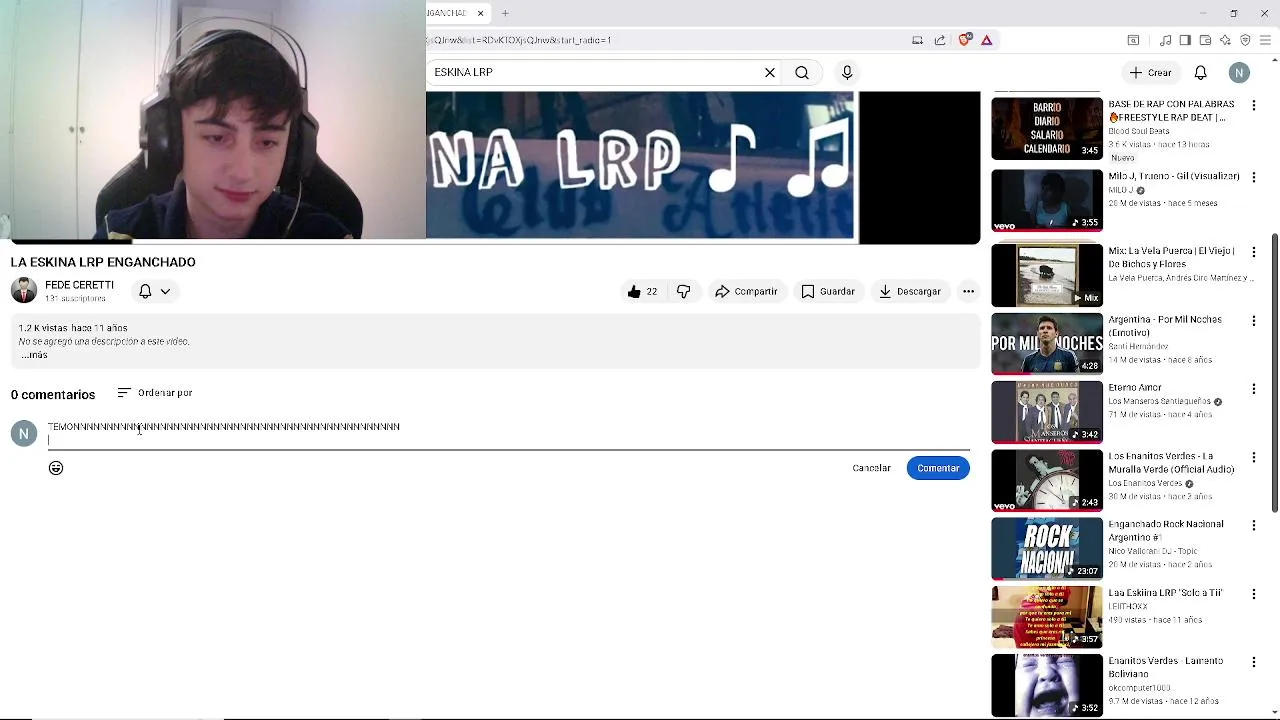Close the current browser tab

[x=480, y=13]
